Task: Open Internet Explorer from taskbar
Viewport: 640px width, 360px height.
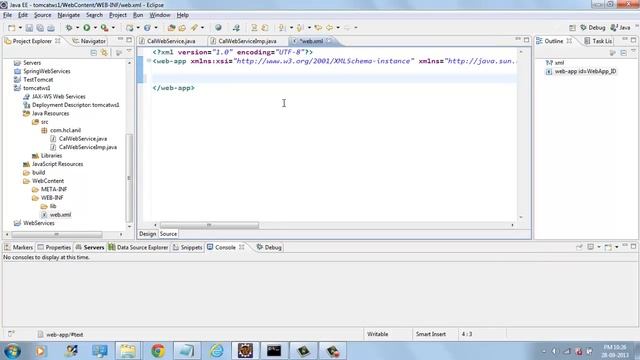Action: point(216,351)
